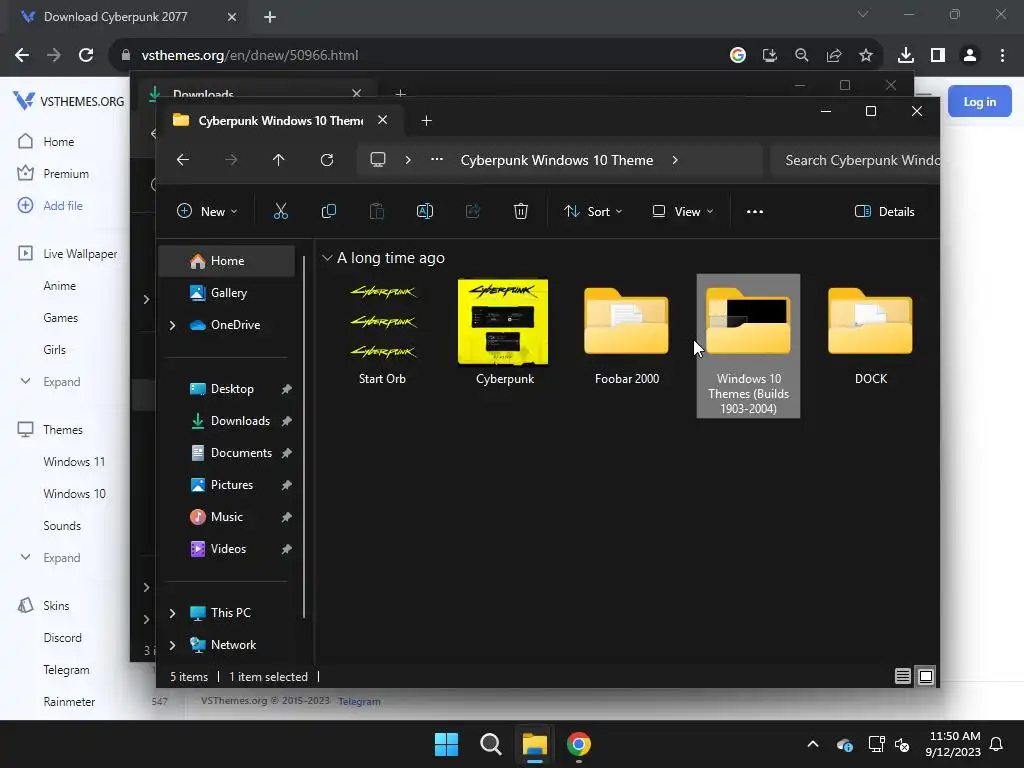1024x768 pixels.
Task: Click the Copy icon in Explorer toolbar
Action: point(328,211)
